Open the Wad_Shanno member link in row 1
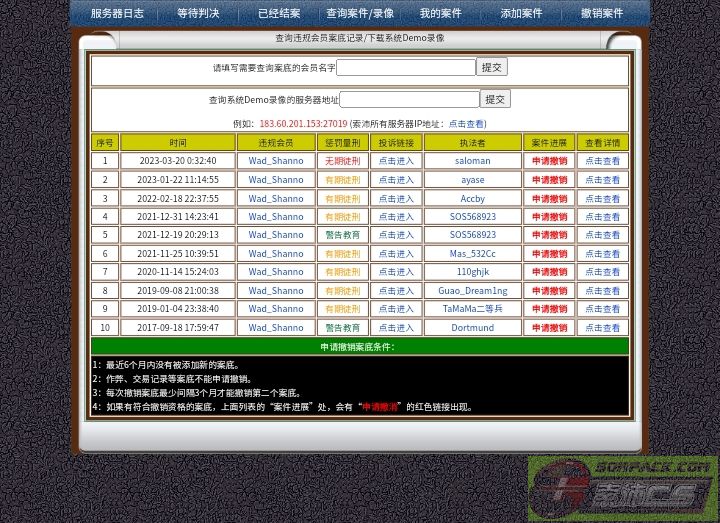 click(x=276, y=161)
